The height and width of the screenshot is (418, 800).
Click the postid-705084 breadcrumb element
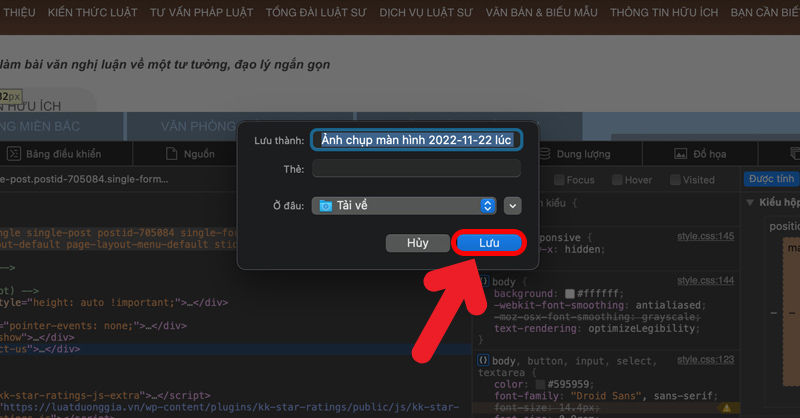point(84,179)
